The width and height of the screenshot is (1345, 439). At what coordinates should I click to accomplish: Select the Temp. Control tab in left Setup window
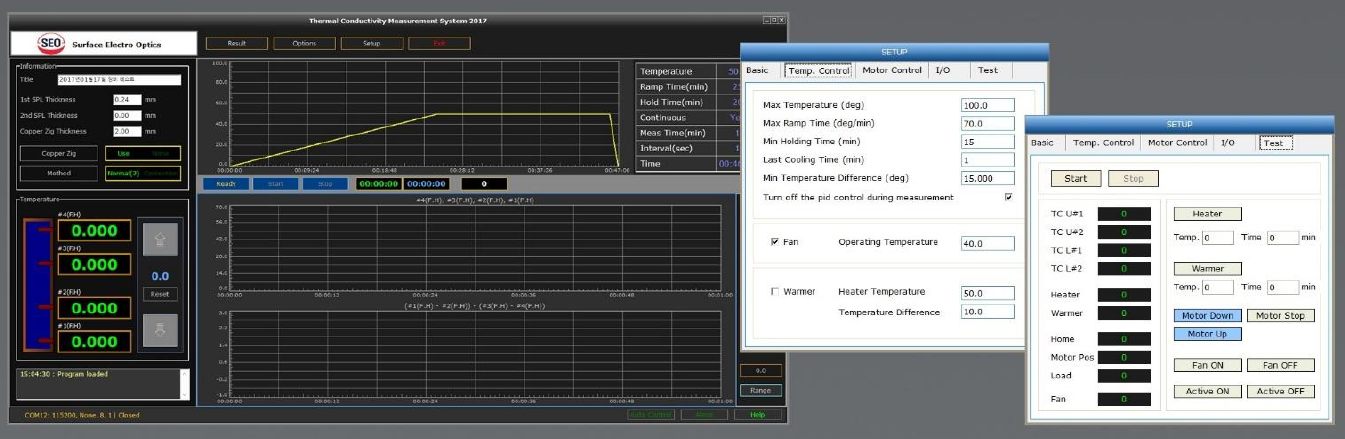point(818,71)
